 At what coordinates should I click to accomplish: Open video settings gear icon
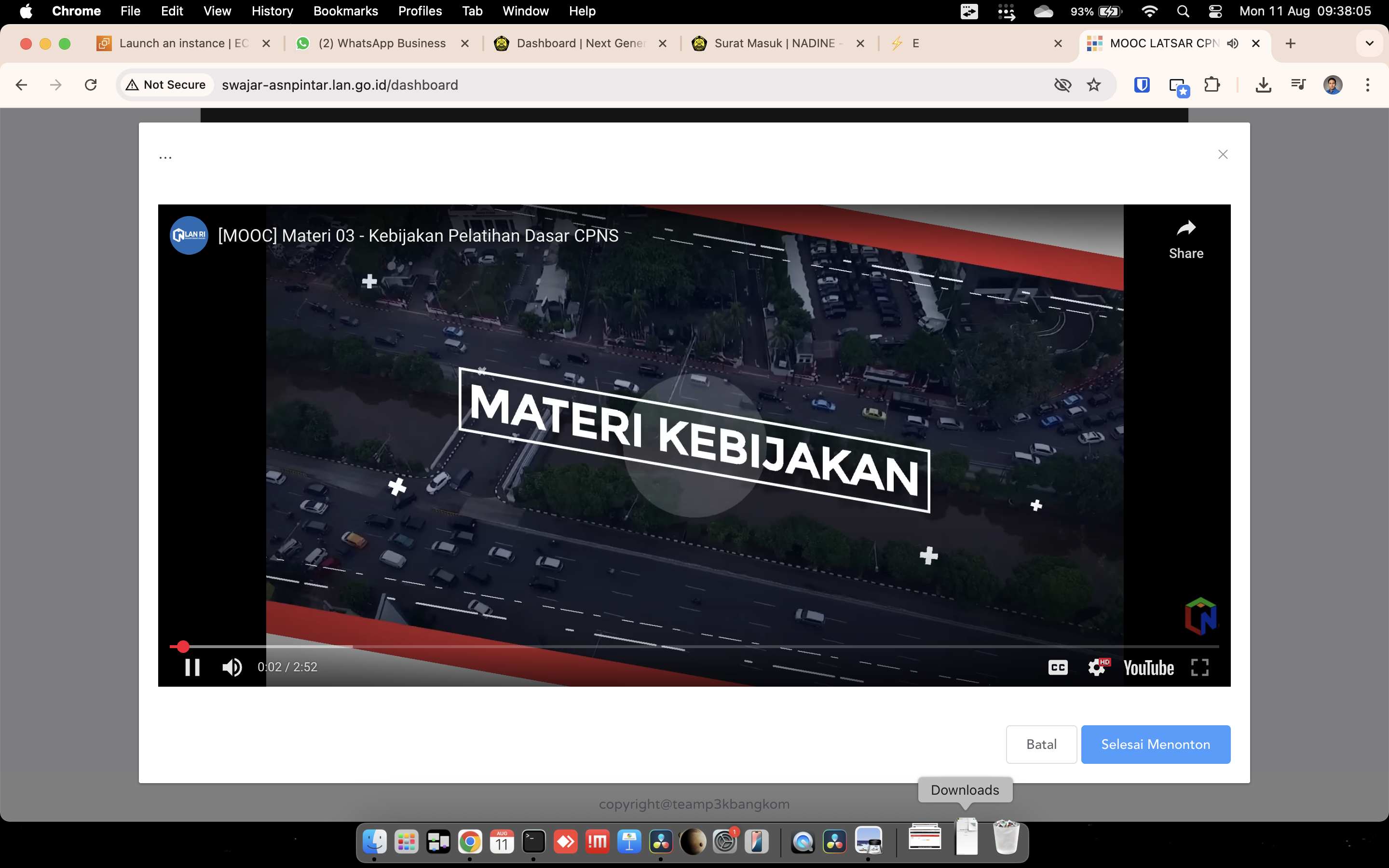1096,667
